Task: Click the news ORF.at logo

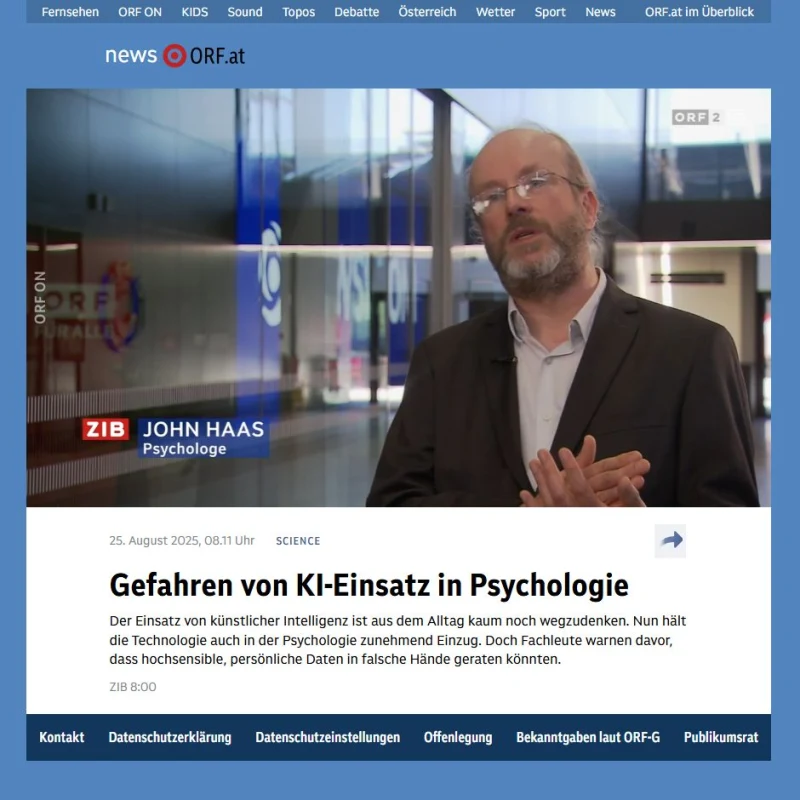Action: 175,56
